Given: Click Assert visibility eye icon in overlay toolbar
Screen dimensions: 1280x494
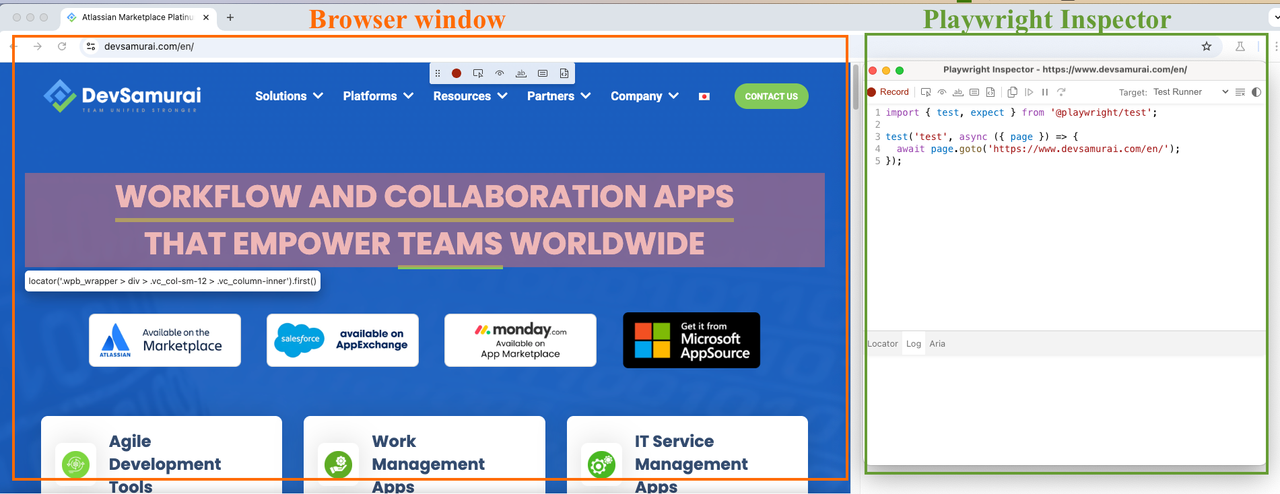Looking at the screenshot, I should (499, 73).
